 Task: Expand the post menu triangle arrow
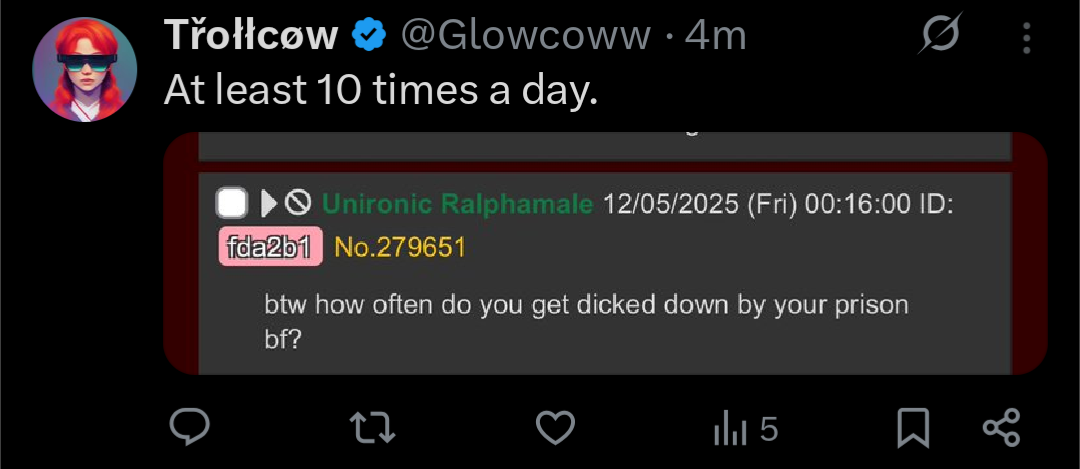pyautogui.click(x=268, y=204)
